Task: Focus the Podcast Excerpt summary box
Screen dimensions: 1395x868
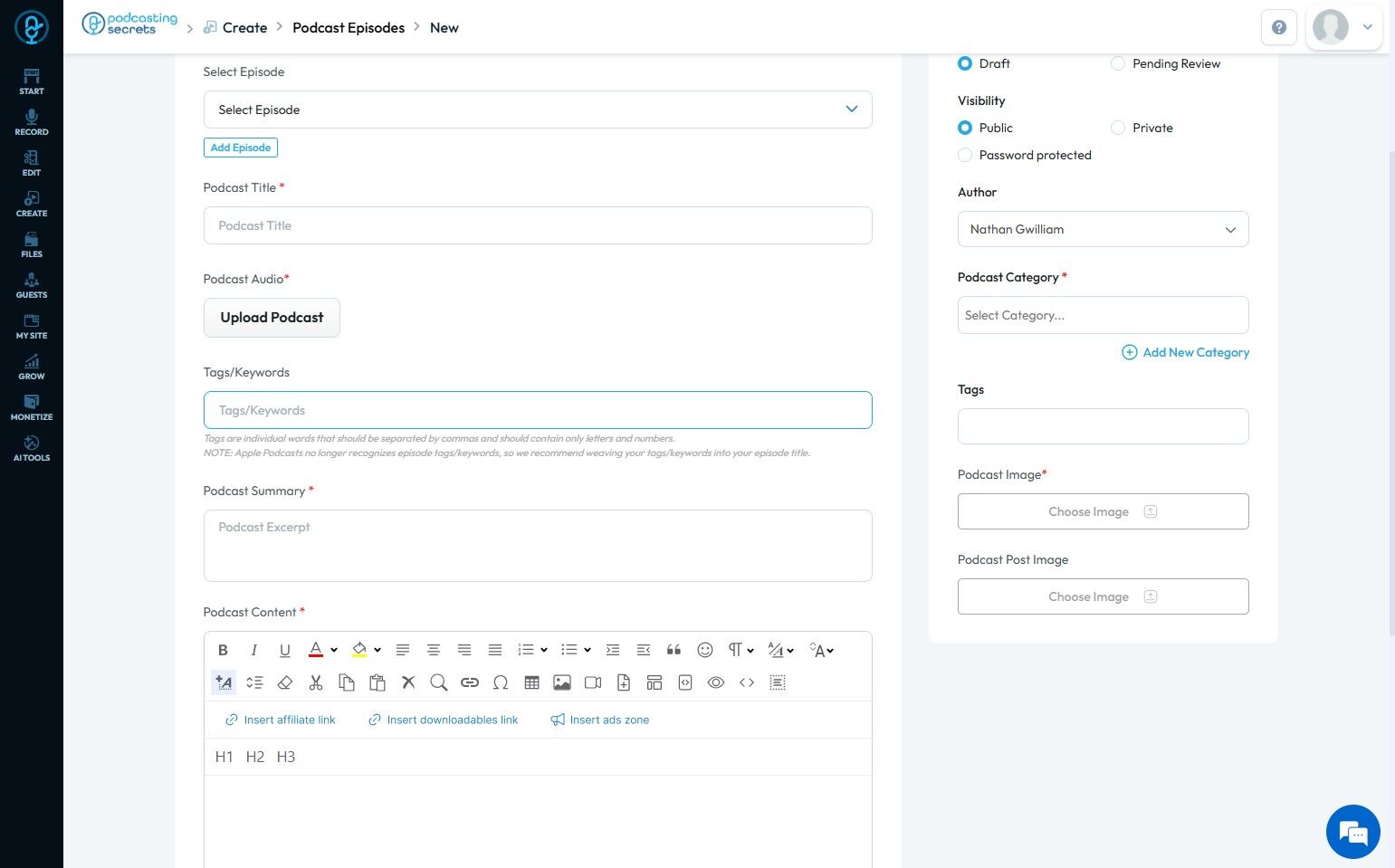Action: tap(538, 546)
